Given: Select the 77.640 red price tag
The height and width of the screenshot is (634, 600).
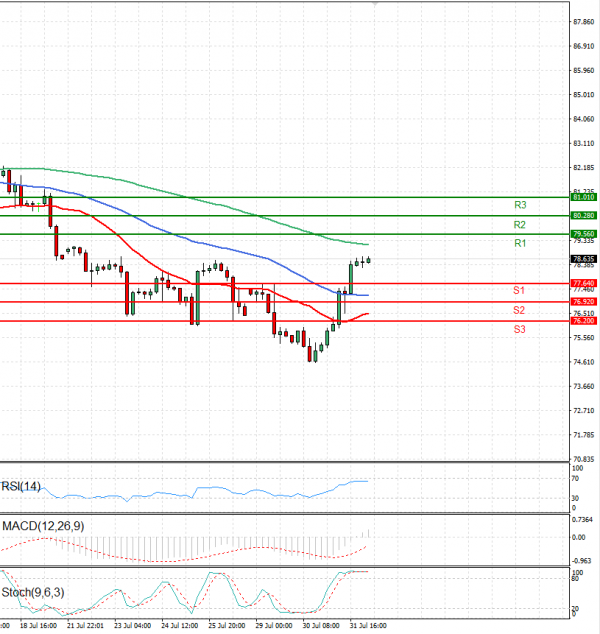Looking at the screenshot, I should pyautogui.click(x=583, y=283).
